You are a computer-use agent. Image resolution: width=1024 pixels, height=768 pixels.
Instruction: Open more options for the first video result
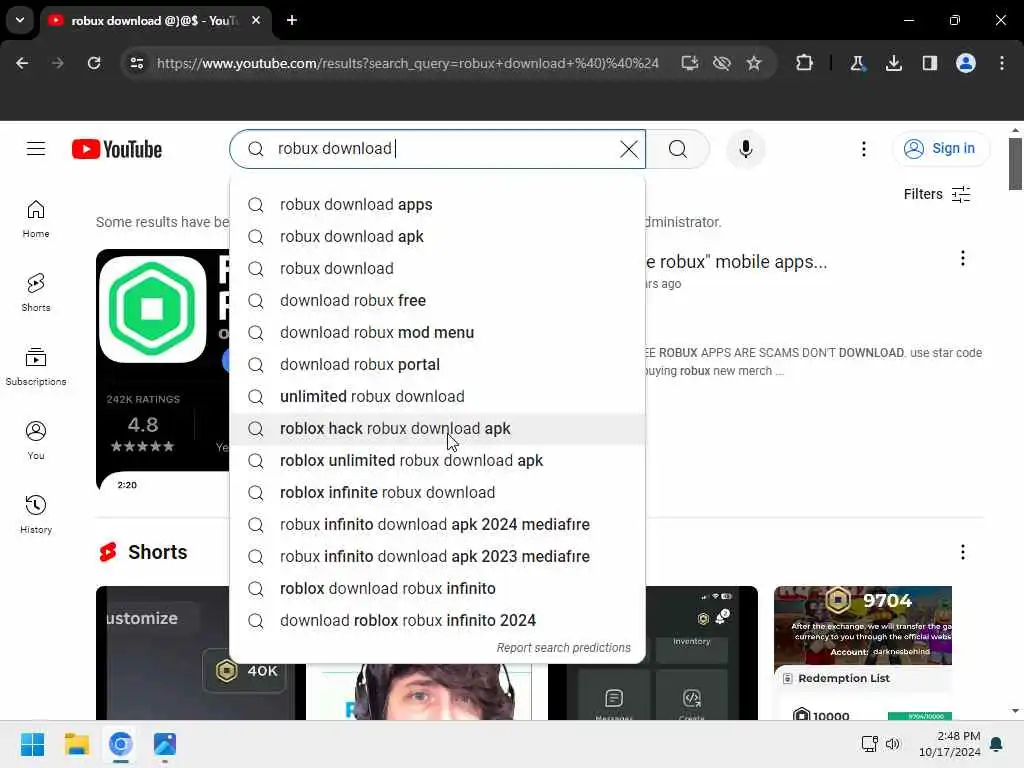tap(963, 259)
